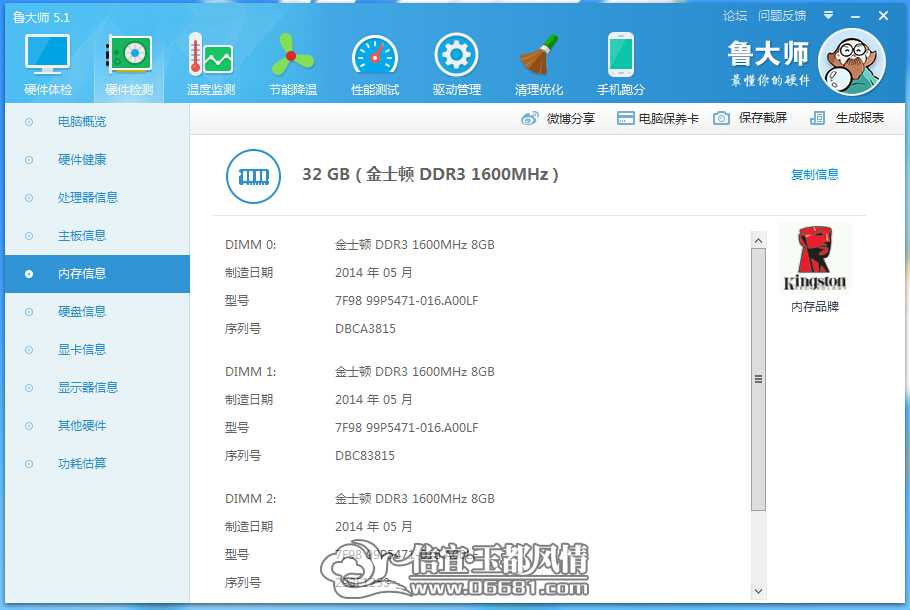
Task: Click 内存品牌 caption under Kingston logo
Action: (815, 306)
